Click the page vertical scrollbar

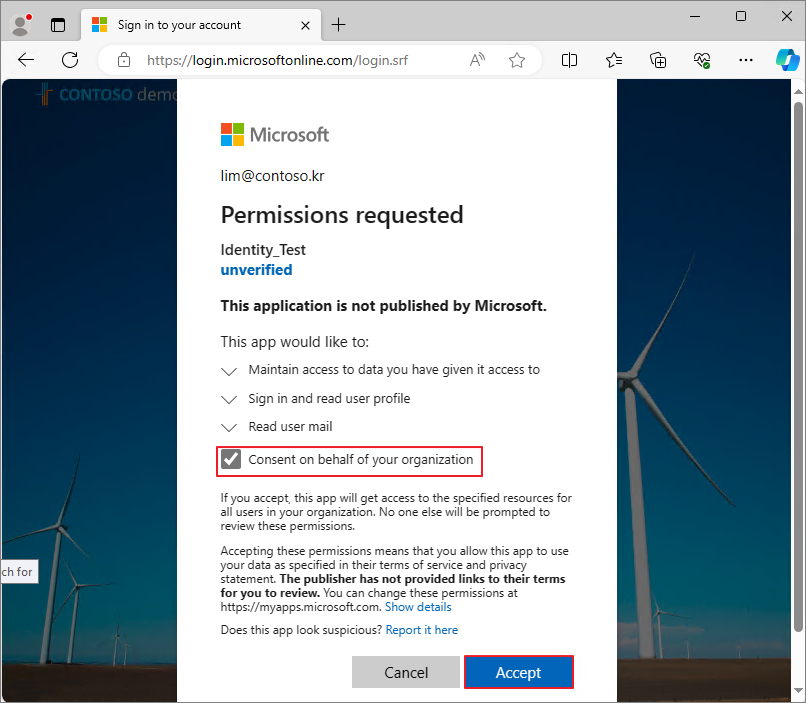tap(798, 366)
